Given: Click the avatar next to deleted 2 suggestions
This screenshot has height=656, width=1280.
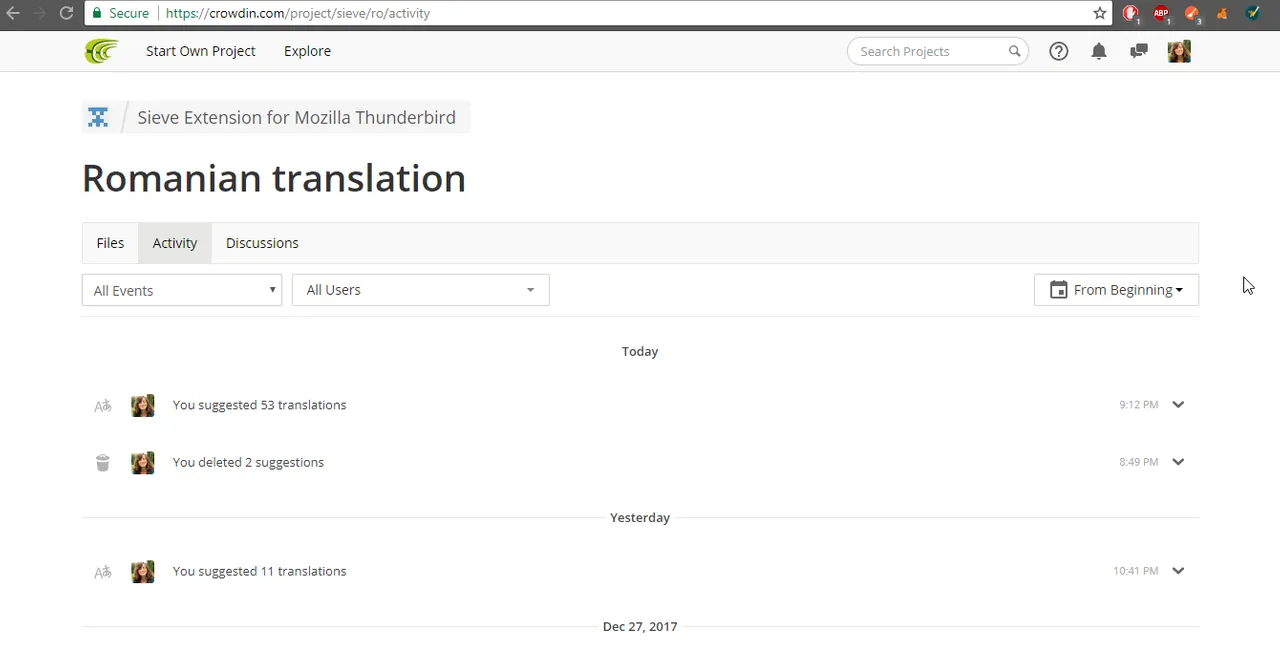Looking at the screenshot, I should pyautogui.click(x=143, y=462).
